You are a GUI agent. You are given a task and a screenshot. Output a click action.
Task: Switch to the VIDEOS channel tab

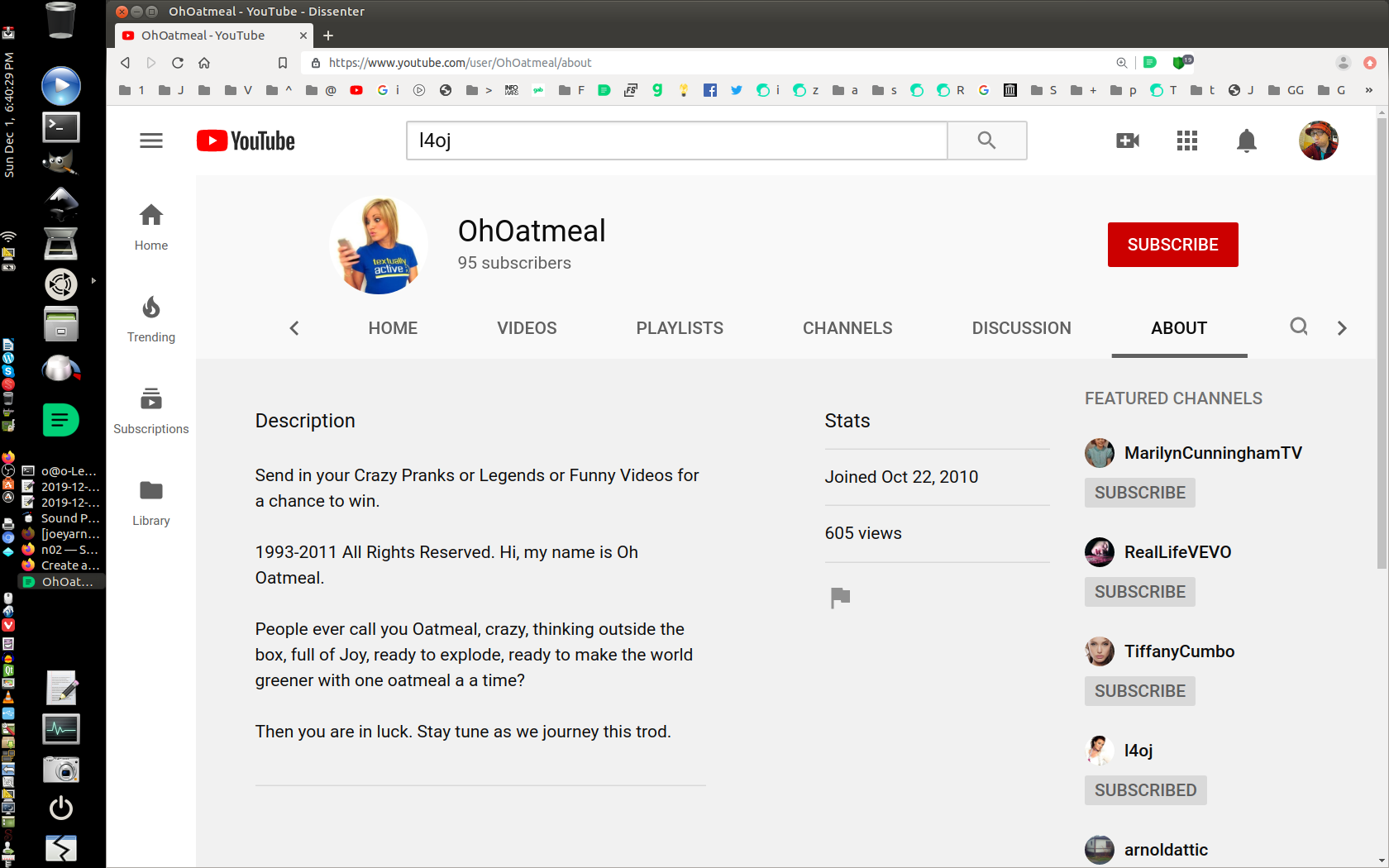point(527,328)
